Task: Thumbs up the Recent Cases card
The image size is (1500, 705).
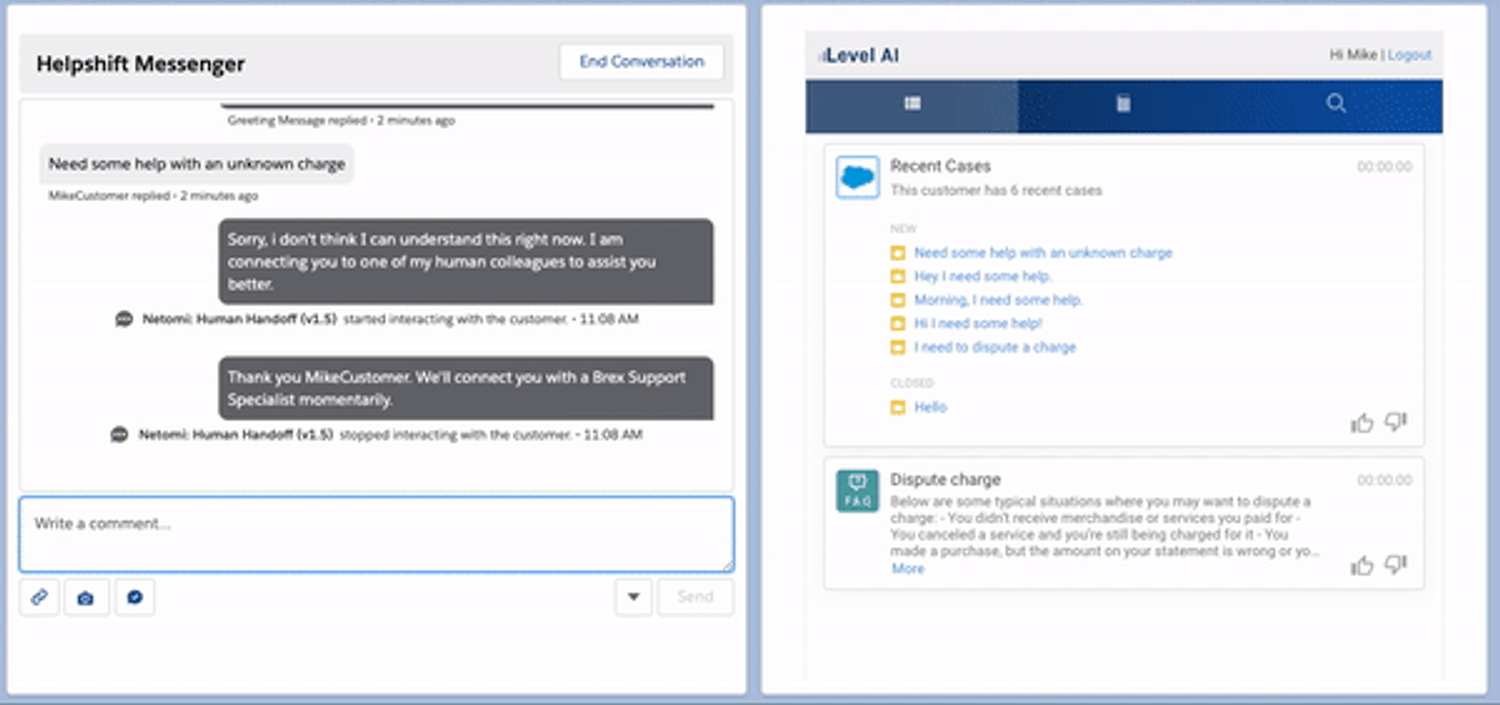Action: (1362, 423)
